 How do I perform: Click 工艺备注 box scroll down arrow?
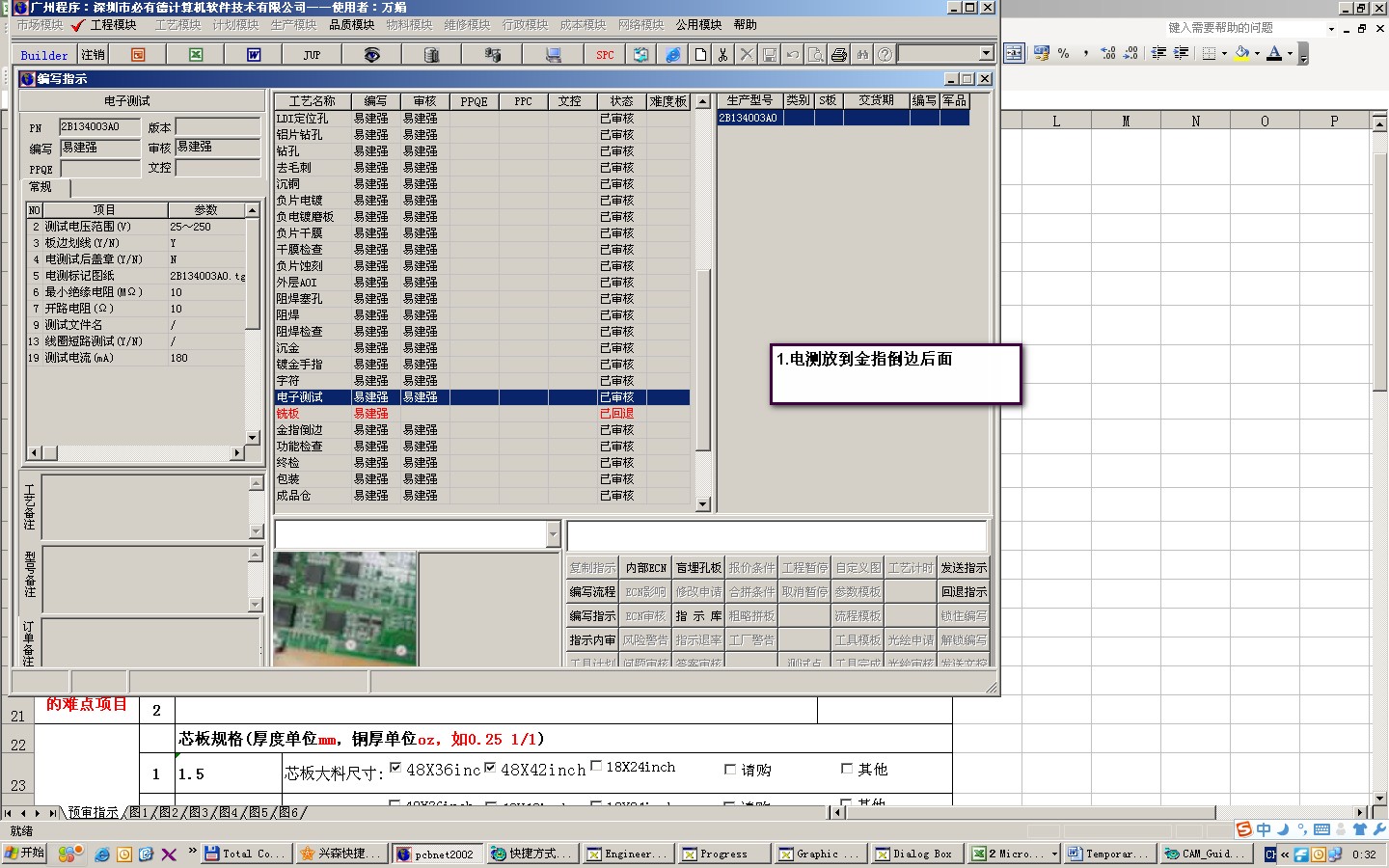[256, 531]
